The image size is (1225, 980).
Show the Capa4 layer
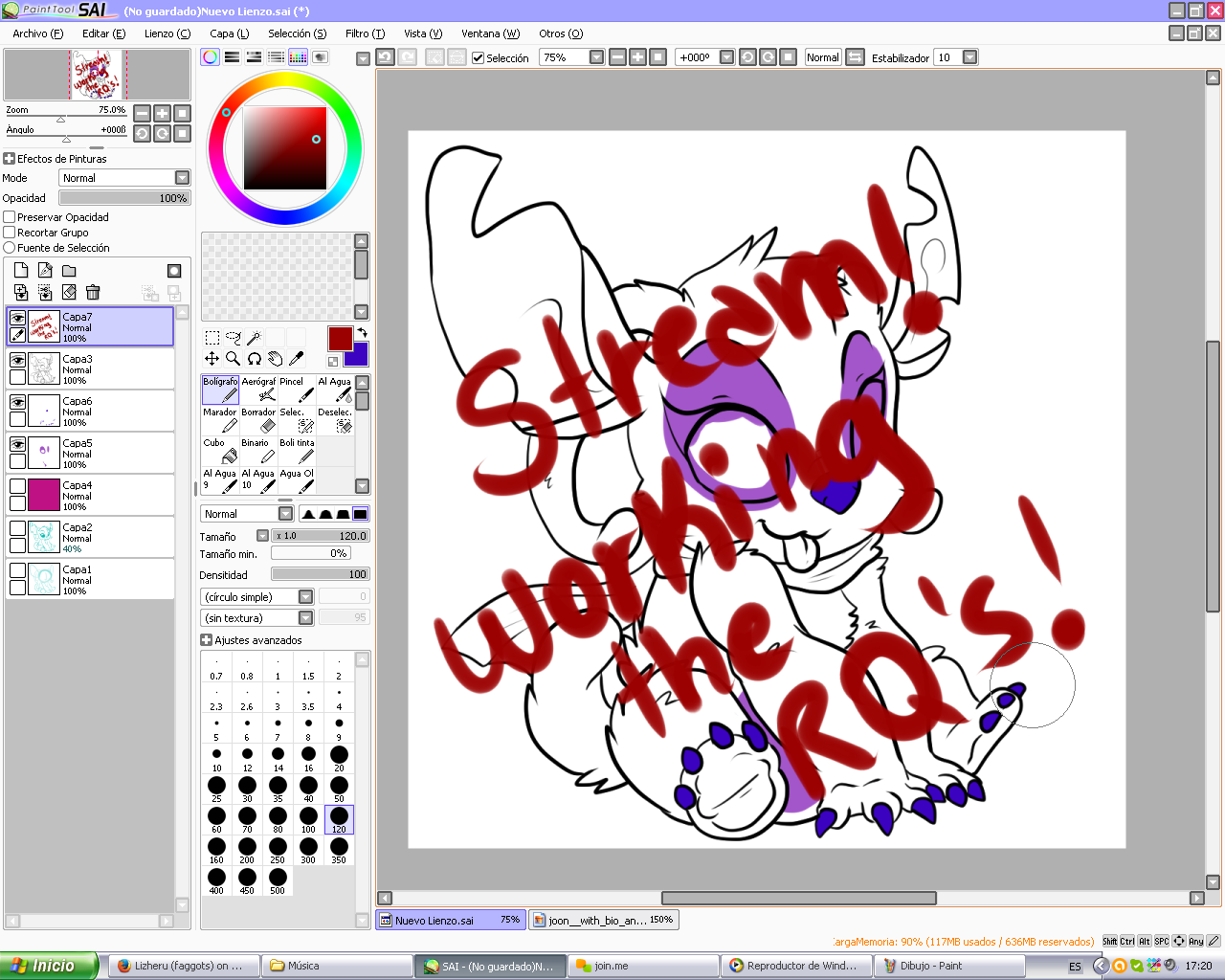pos(17,487)
